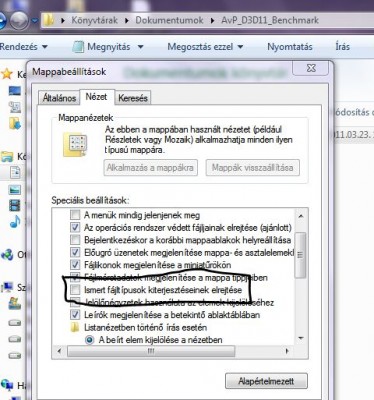The image size is (374, 400).
Task: Click the folder views icon in Mappanézetek
Action: 75,144
